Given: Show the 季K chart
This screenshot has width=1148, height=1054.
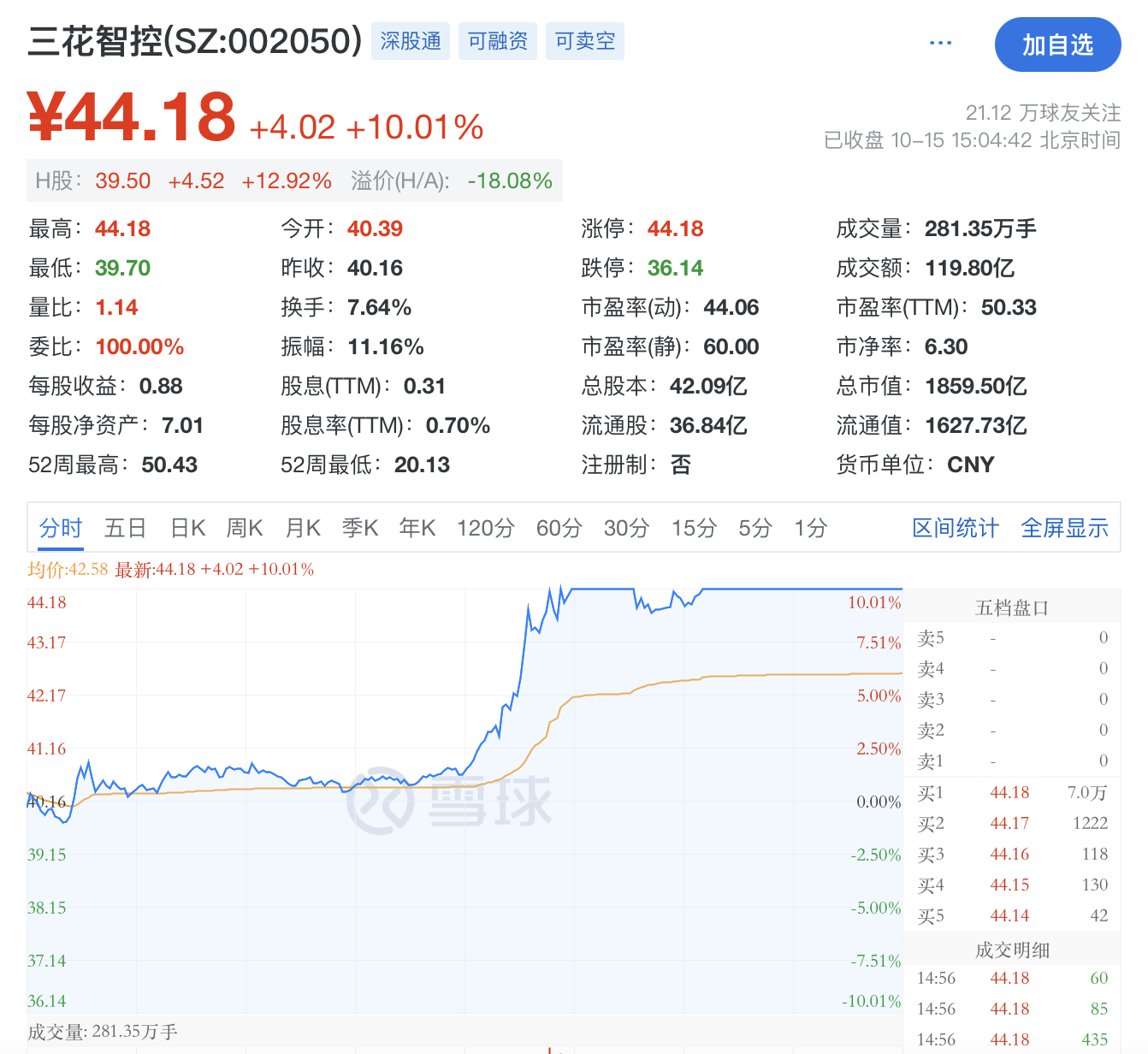Looking at the screenshot, I should click(360, 528).
